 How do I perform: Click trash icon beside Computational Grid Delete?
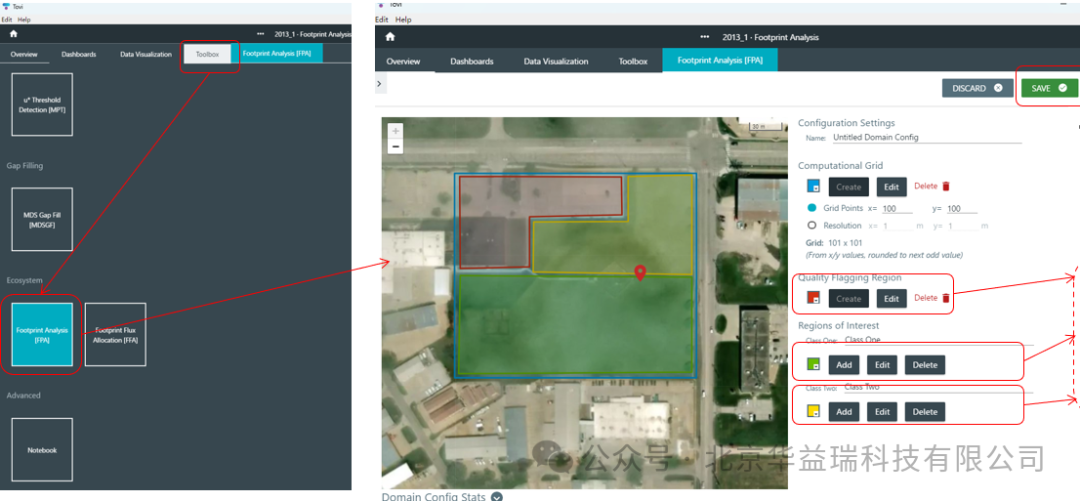tap(946, 186)
